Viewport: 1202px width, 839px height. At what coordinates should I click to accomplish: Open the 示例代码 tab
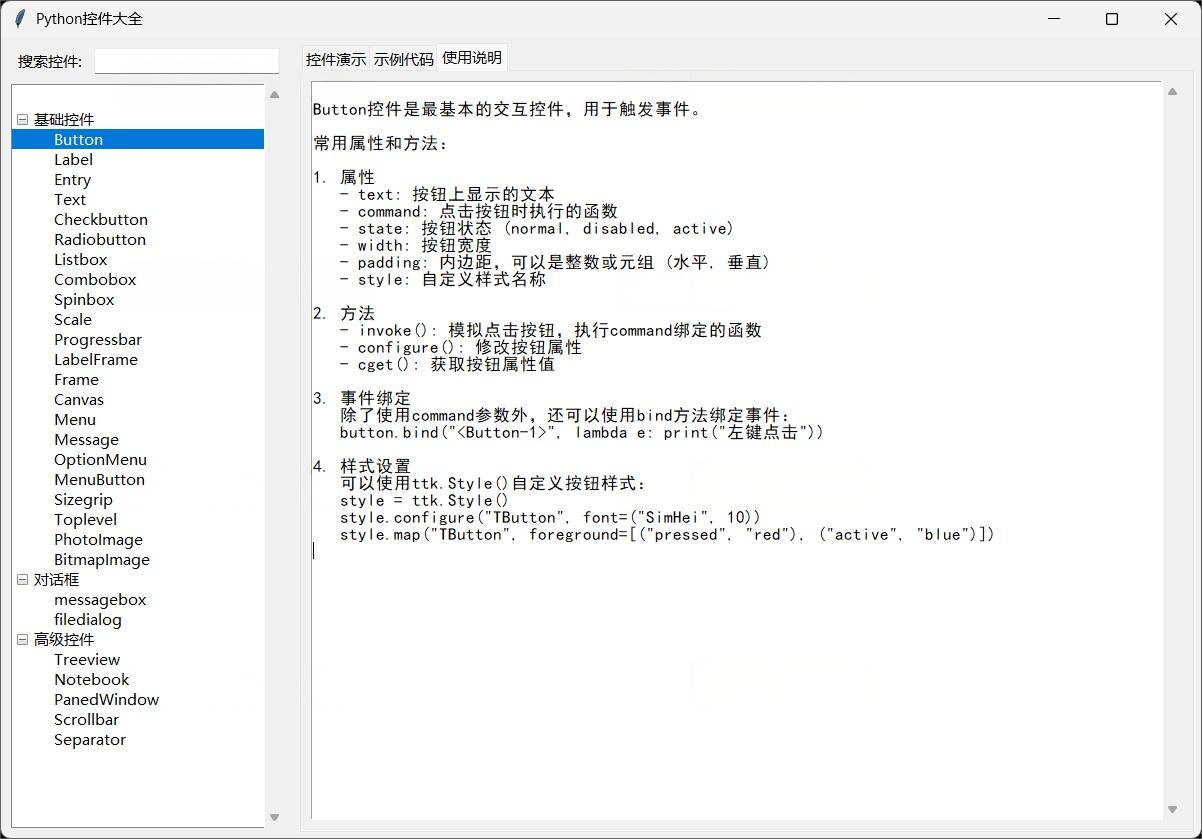point(402,57)
